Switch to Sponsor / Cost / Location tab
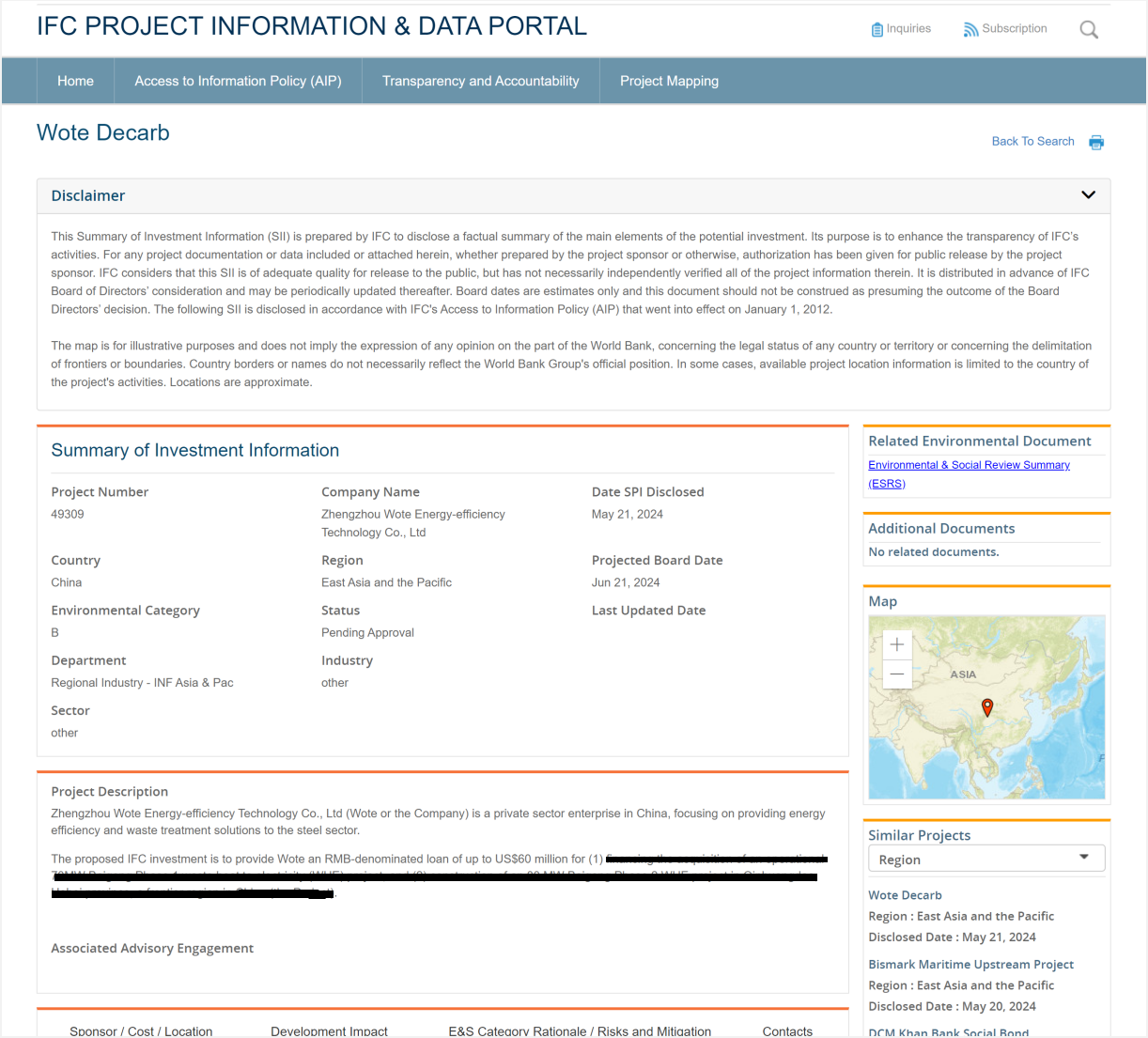Image resolution: width=1148 pixels, height=1038 pixels. tap(141, 1030)
